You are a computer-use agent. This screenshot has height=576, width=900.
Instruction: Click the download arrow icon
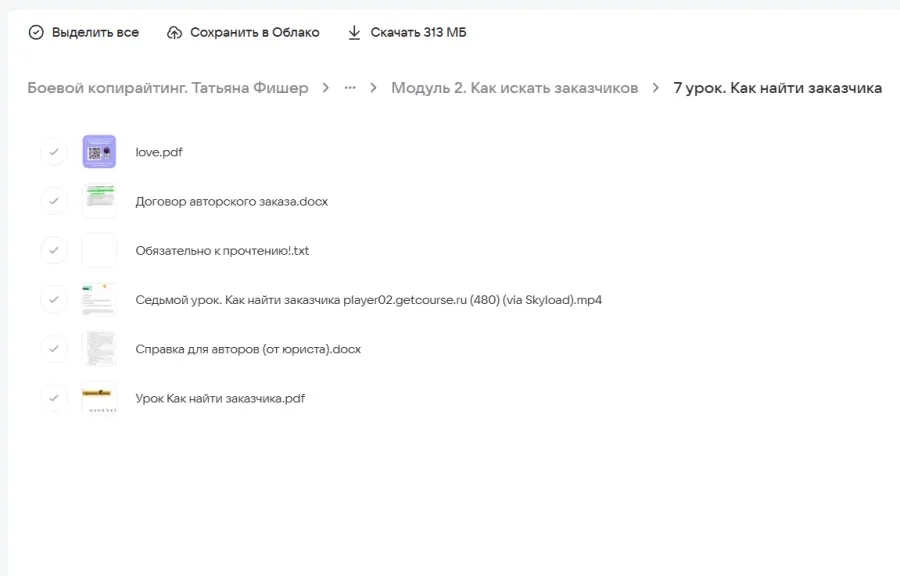click(354, 33)
